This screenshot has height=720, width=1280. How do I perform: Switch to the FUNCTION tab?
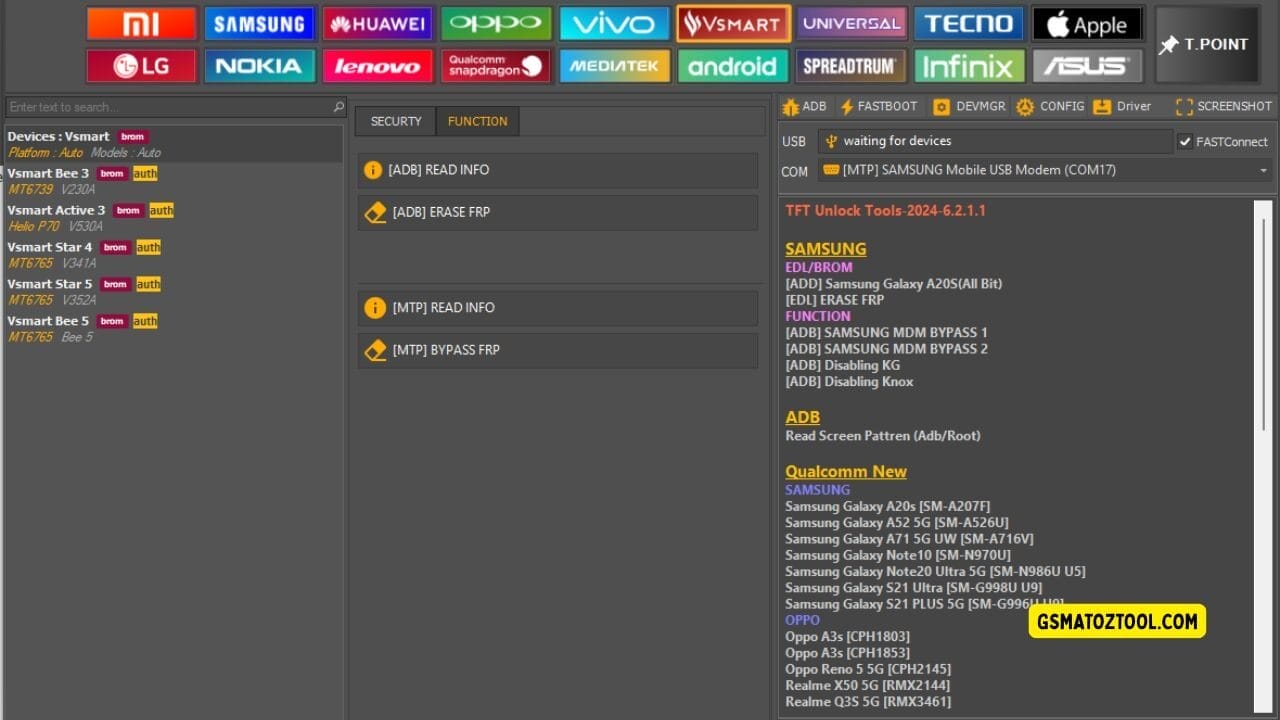(x=477, y=120)
